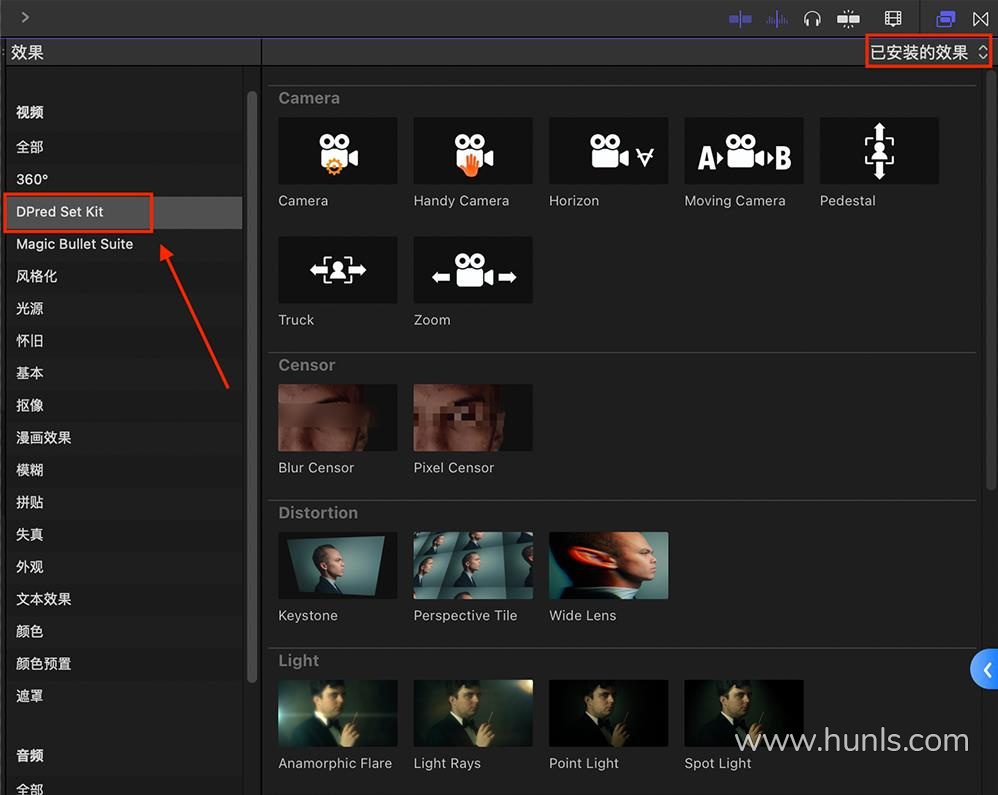Toggle video skimming in the toolbar
This screenshot has width=998, height=795.
click(740, 18)
